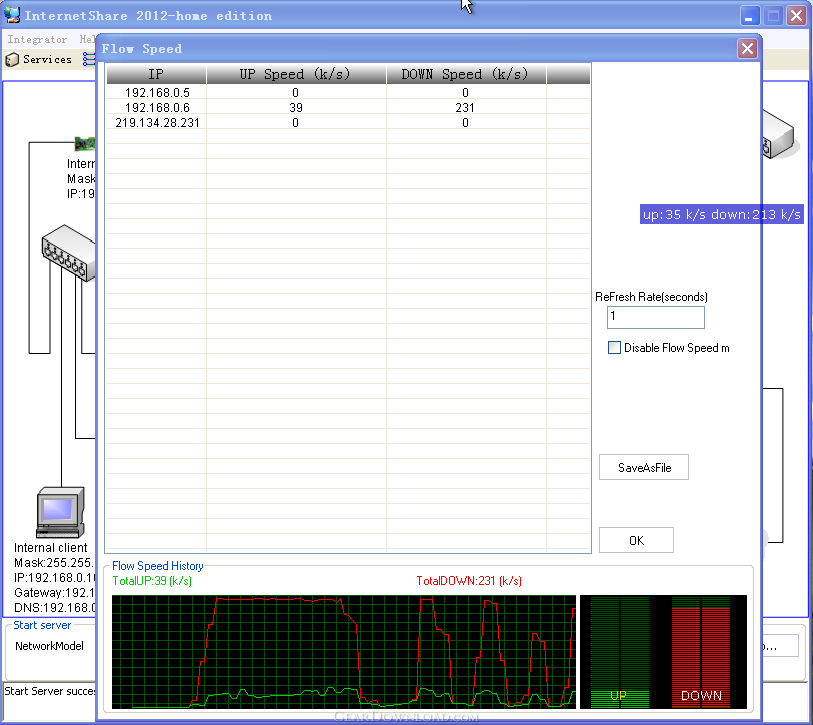The image size is (813, 725).
Task: Select row with IP 192.168.0.6
Action: [x=348, y=108]
